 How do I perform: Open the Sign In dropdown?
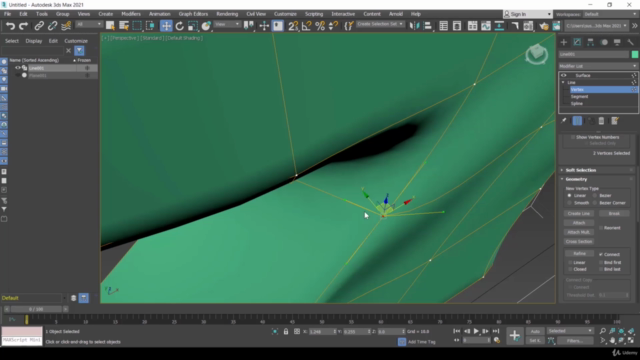[x=527, y=14]
